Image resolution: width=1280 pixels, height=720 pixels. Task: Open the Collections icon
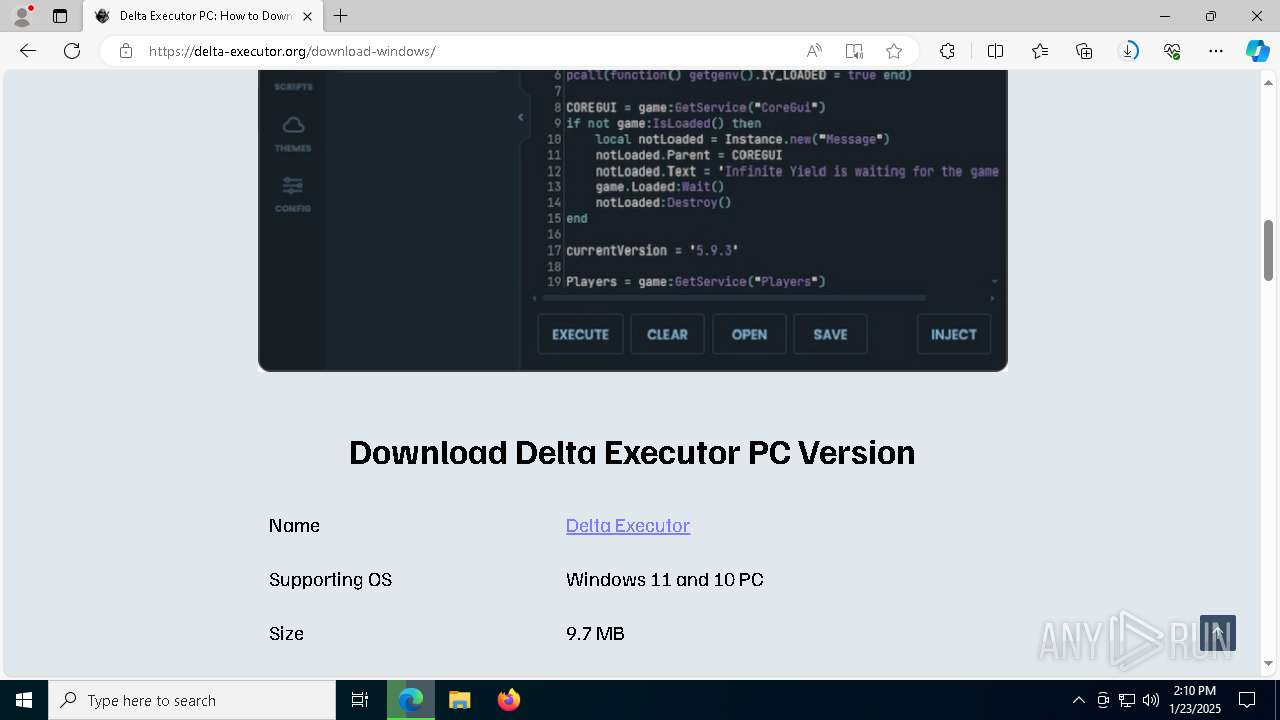click(1084, 51)
